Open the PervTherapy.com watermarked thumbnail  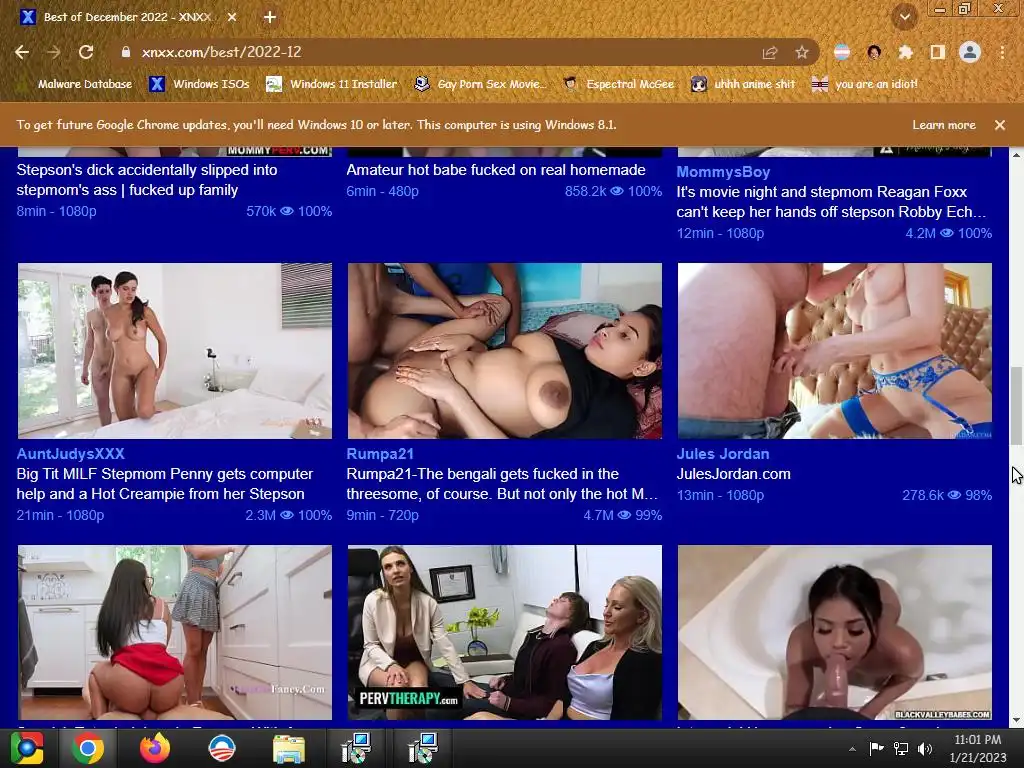pyautogui.click(x=505, y=632)
